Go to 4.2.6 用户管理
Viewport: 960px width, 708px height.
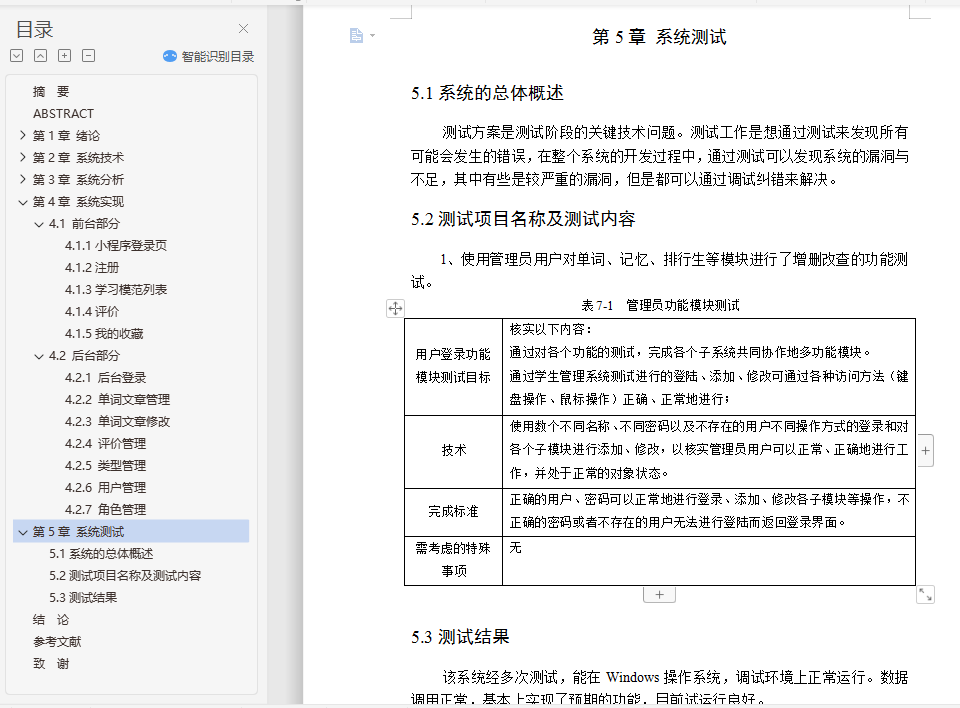[x=105, y=488]
